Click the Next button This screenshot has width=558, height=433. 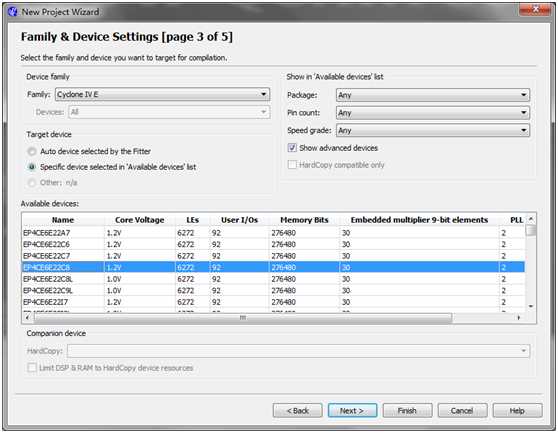coord(352,411)
